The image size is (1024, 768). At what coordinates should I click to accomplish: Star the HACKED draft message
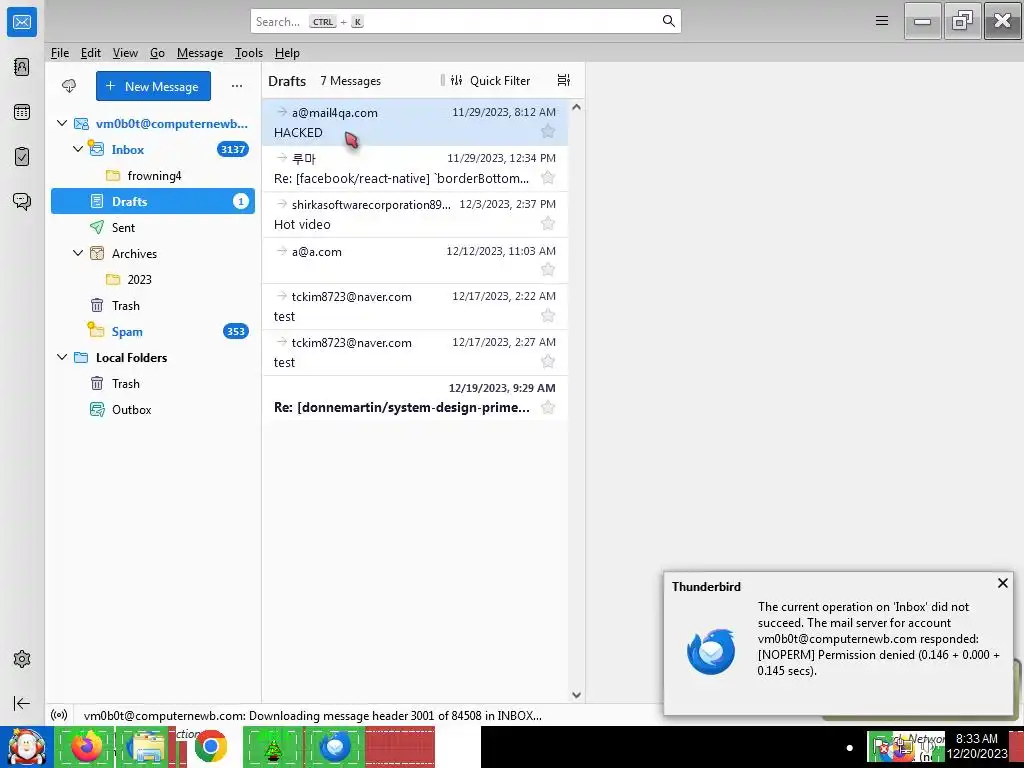click(x=548, y=132)
